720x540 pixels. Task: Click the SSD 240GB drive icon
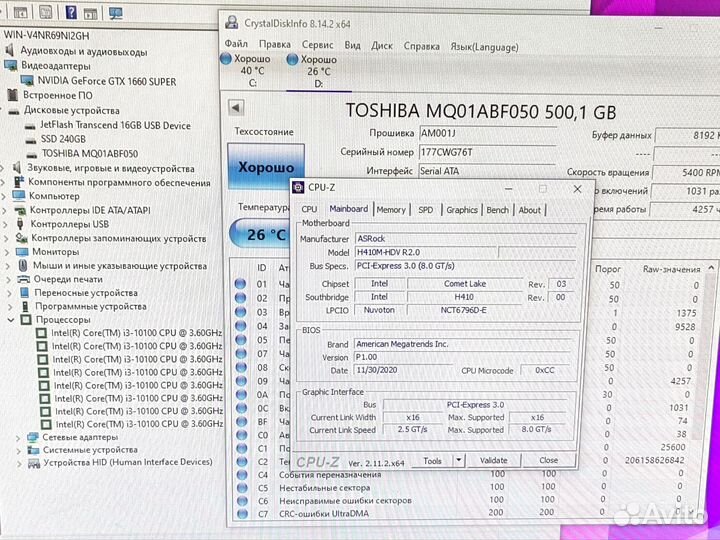(x=31, y=140)
